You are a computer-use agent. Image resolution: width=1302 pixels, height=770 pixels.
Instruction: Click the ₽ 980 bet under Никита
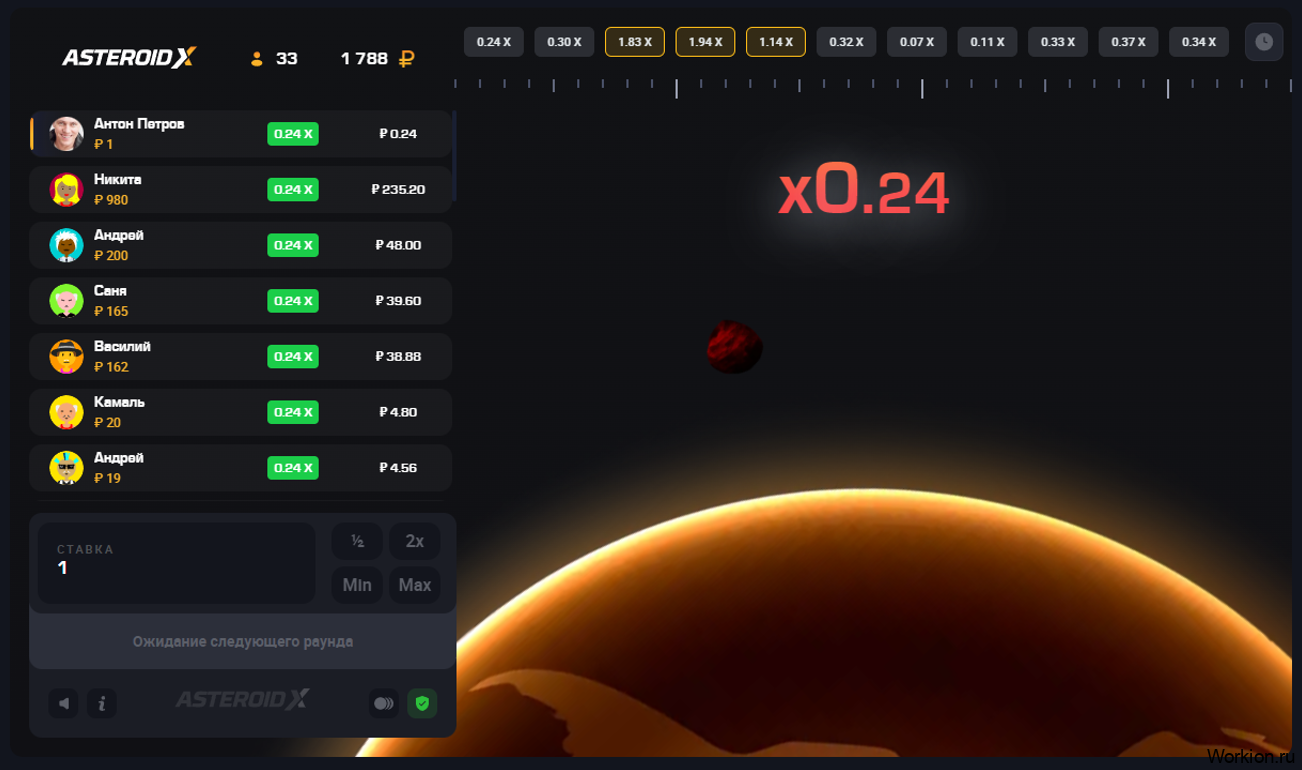111,200
